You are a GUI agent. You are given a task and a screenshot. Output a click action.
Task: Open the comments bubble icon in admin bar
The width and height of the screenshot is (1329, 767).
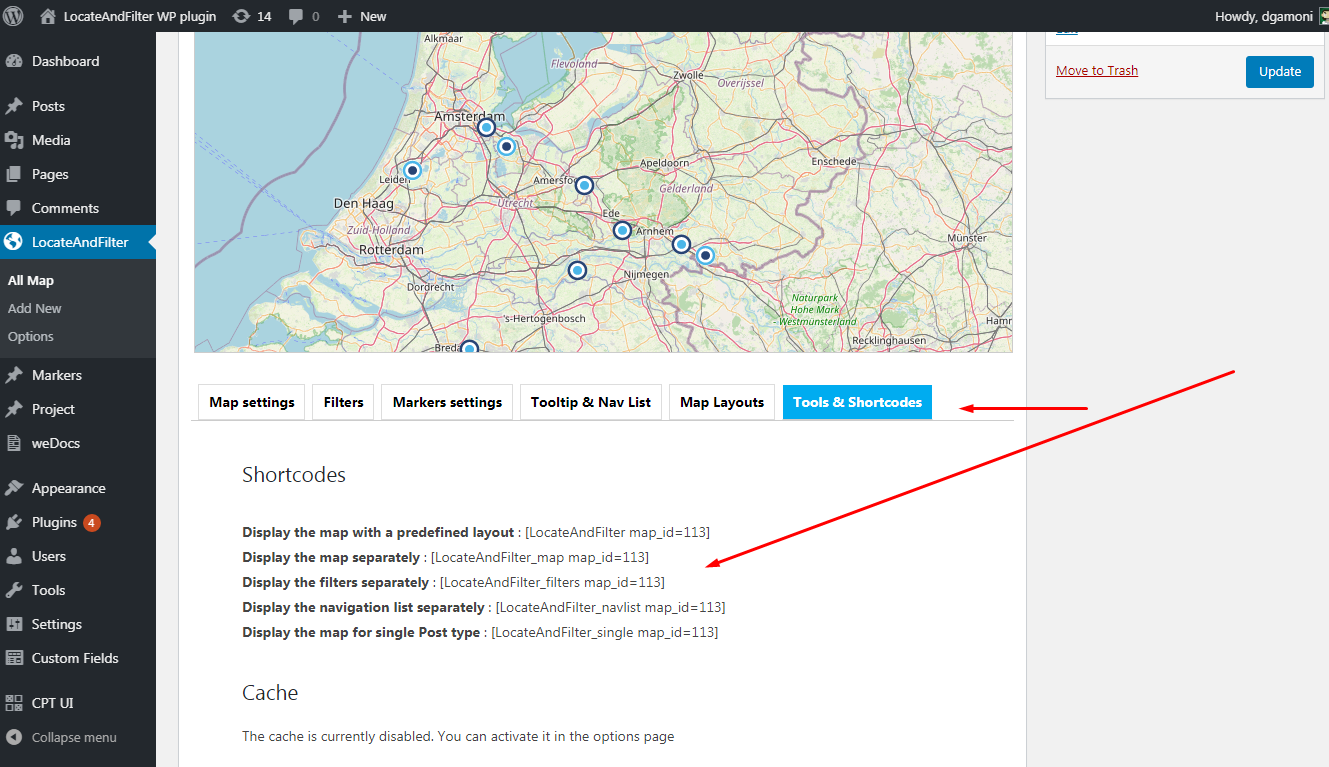point(297,16)
